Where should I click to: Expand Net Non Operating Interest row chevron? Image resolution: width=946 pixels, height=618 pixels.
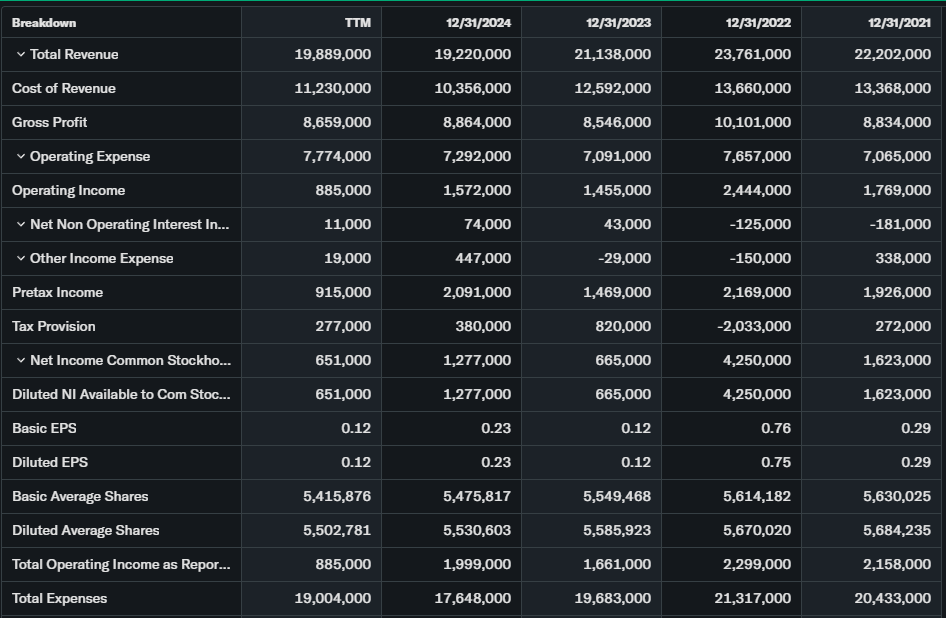tap(20, 225)
